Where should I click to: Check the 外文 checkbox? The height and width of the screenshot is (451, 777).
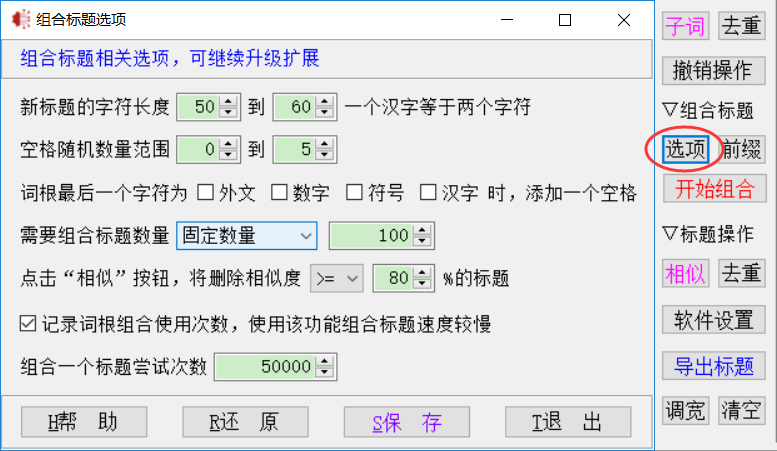tap(206, 192)
